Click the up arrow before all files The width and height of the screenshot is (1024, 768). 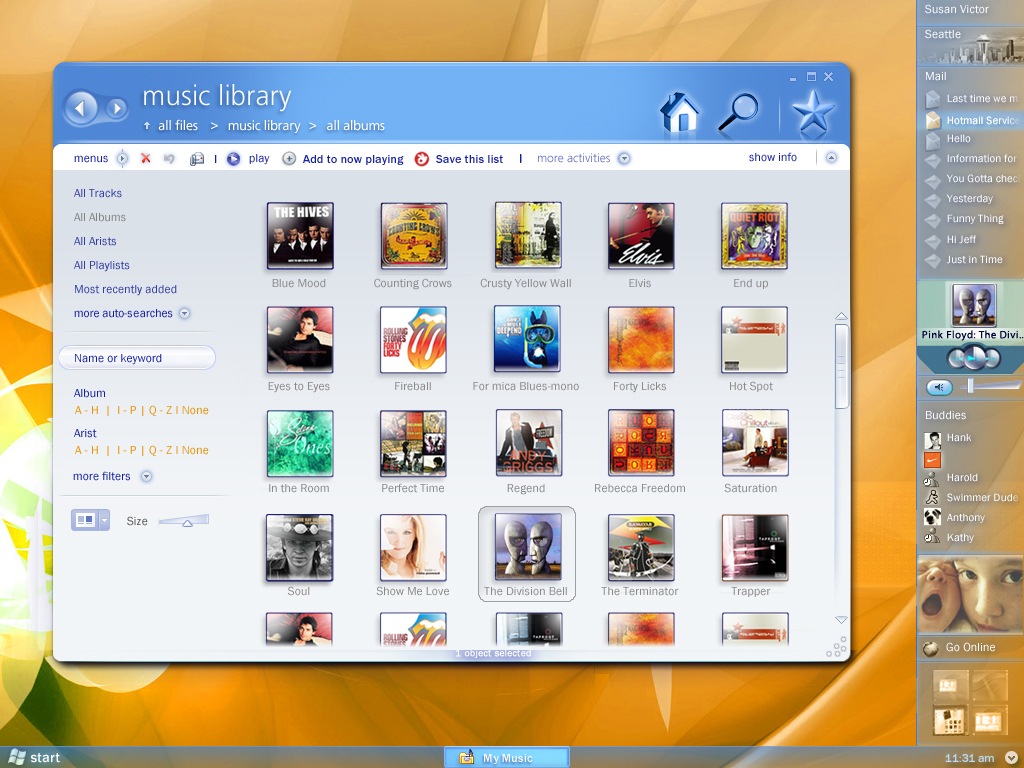tap(147, 126)
